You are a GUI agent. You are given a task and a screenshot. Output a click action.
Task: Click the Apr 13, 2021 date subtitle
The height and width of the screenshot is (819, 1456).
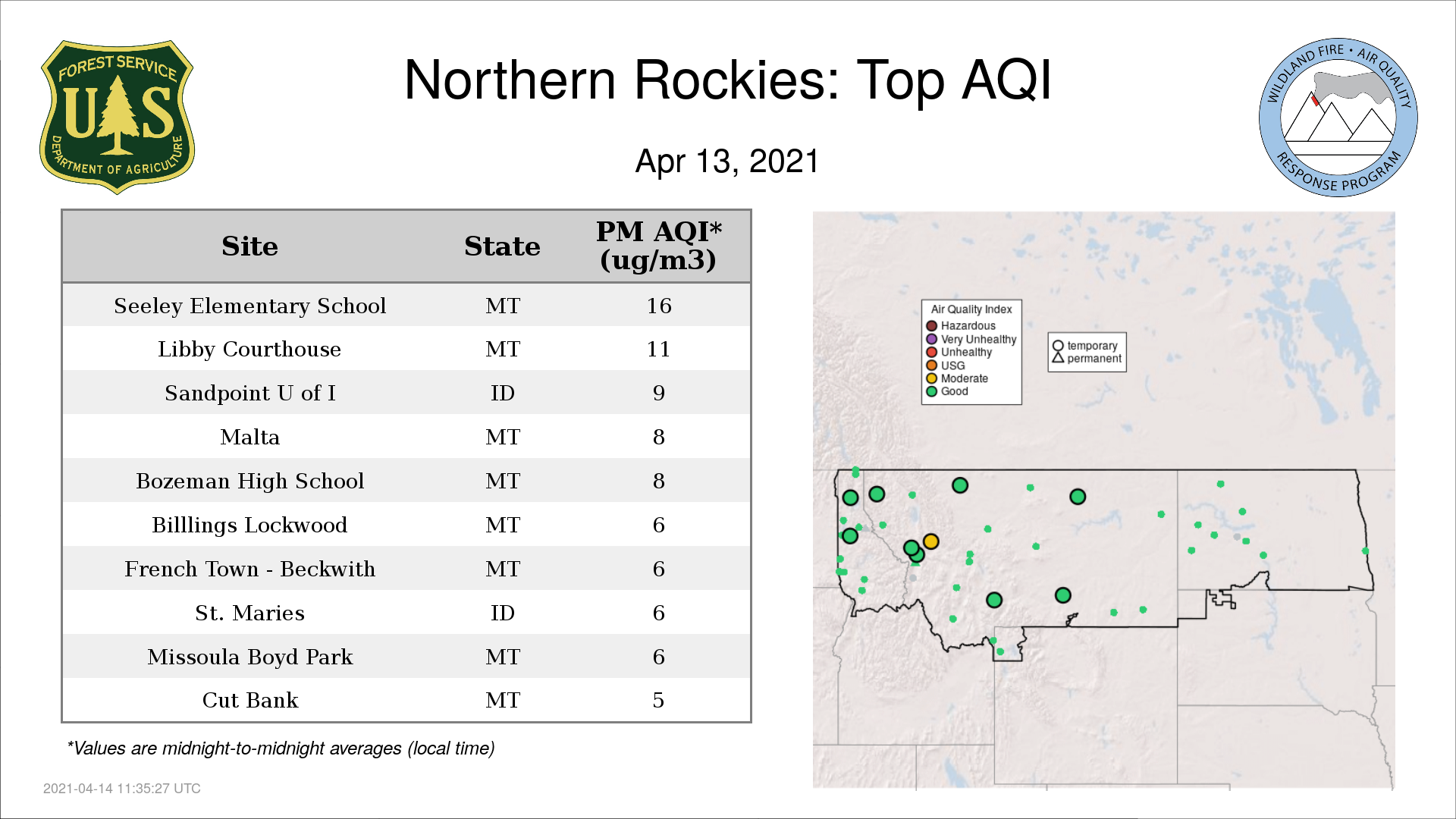tap(727, 162)
